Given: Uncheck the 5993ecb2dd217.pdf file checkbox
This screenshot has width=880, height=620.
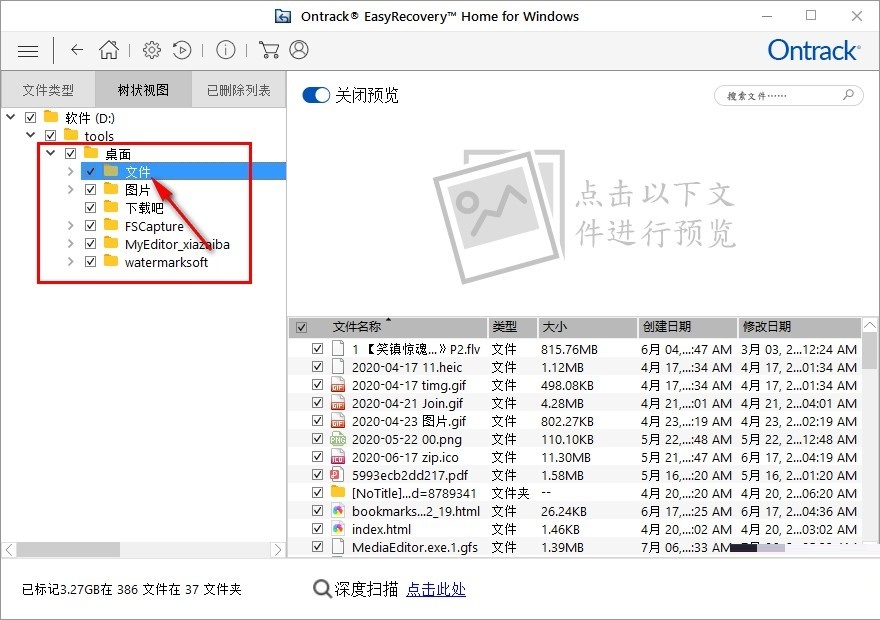Looking at the screenshot, I should [318, 475].
